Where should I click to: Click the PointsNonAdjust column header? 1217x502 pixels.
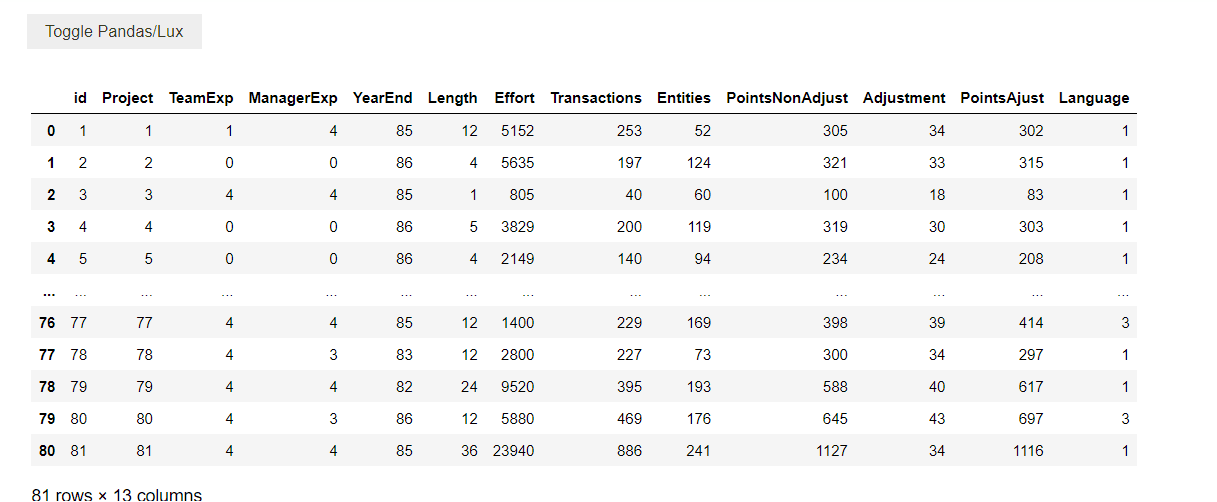pos(787,98)
